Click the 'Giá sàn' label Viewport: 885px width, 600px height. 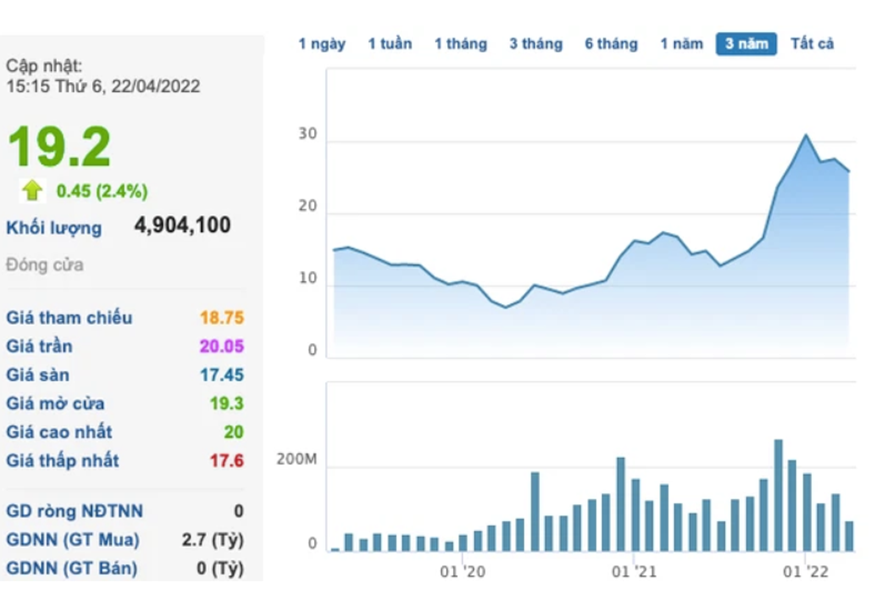(x=37, y=375)
